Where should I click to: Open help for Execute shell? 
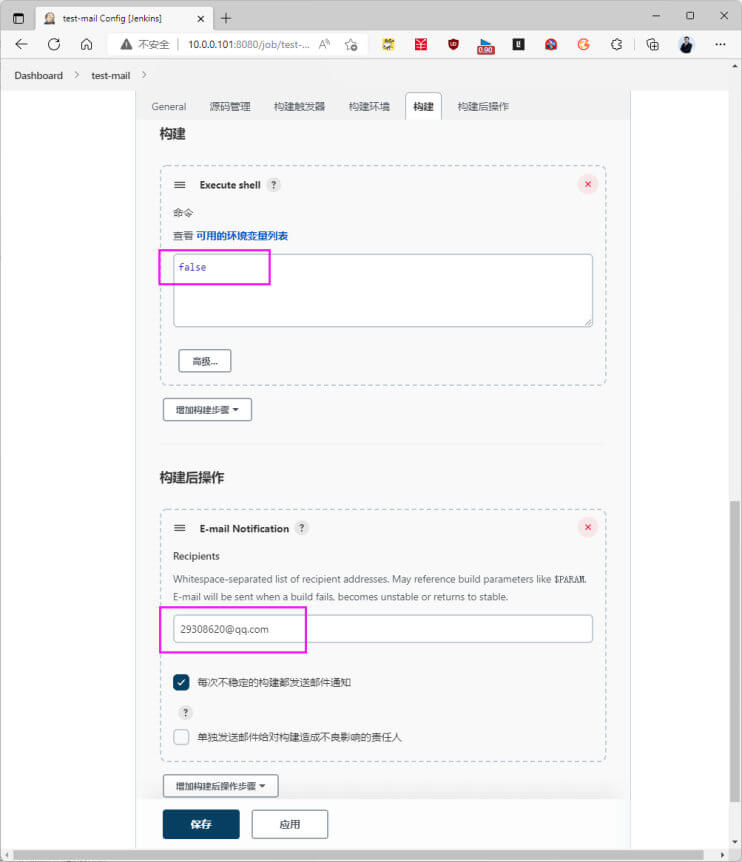tap(274, 185)
